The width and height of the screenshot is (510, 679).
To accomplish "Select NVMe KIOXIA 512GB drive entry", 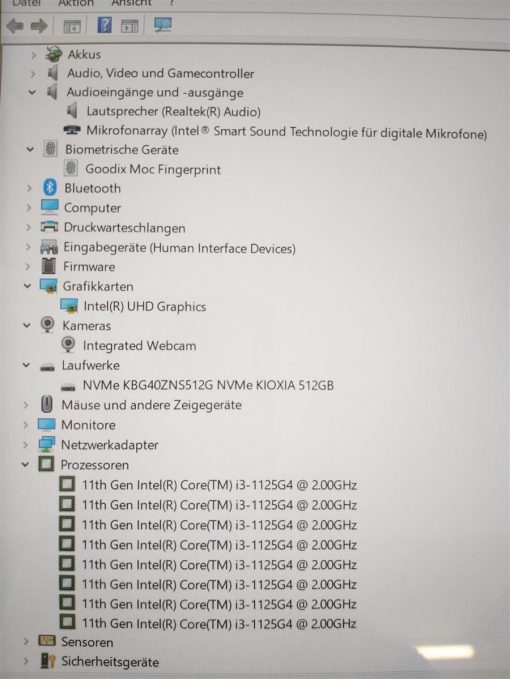I will [208, 385].
